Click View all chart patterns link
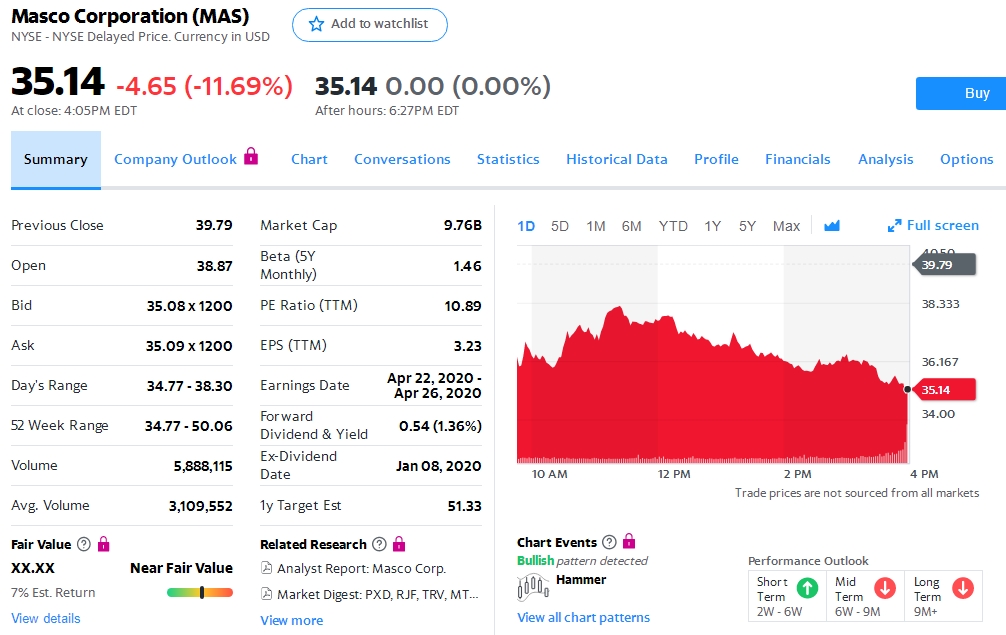Image resolution: width=1006 pixels, height=635 pixels. [x=583, y=617]
